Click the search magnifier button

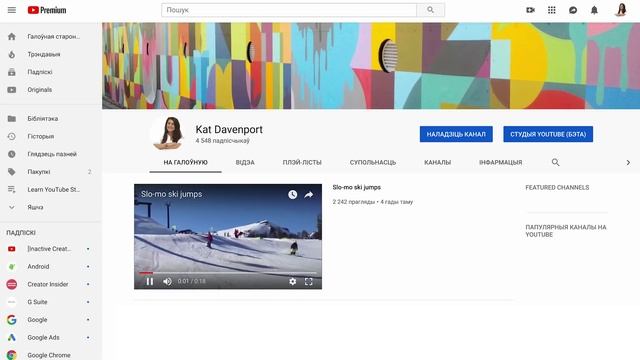click(430, 10)
